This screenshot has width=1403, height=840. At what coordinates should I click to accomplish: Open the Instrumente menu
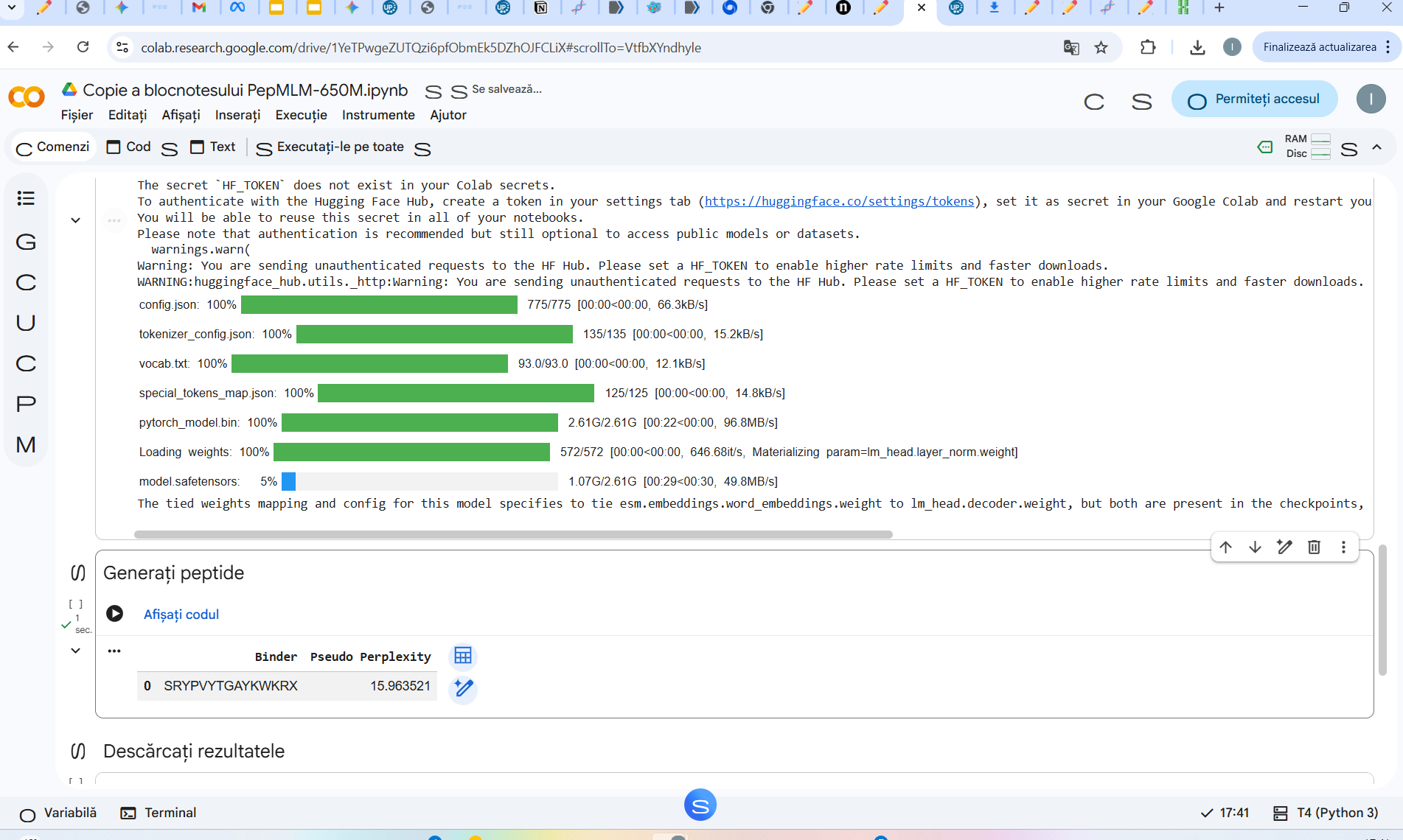point(378,115)
